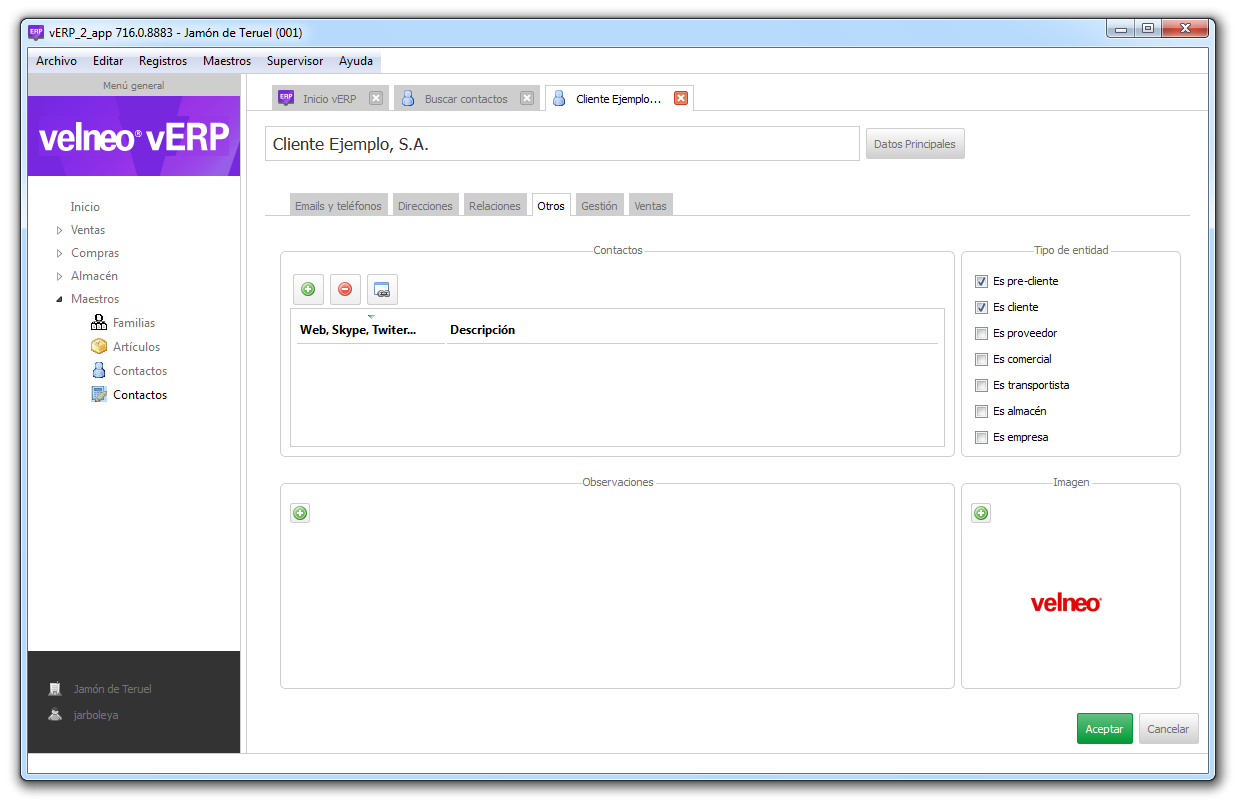Screen dimensions: 1248x806
Task: Click the red remove button in Contactos
Action: pos(345,289)
